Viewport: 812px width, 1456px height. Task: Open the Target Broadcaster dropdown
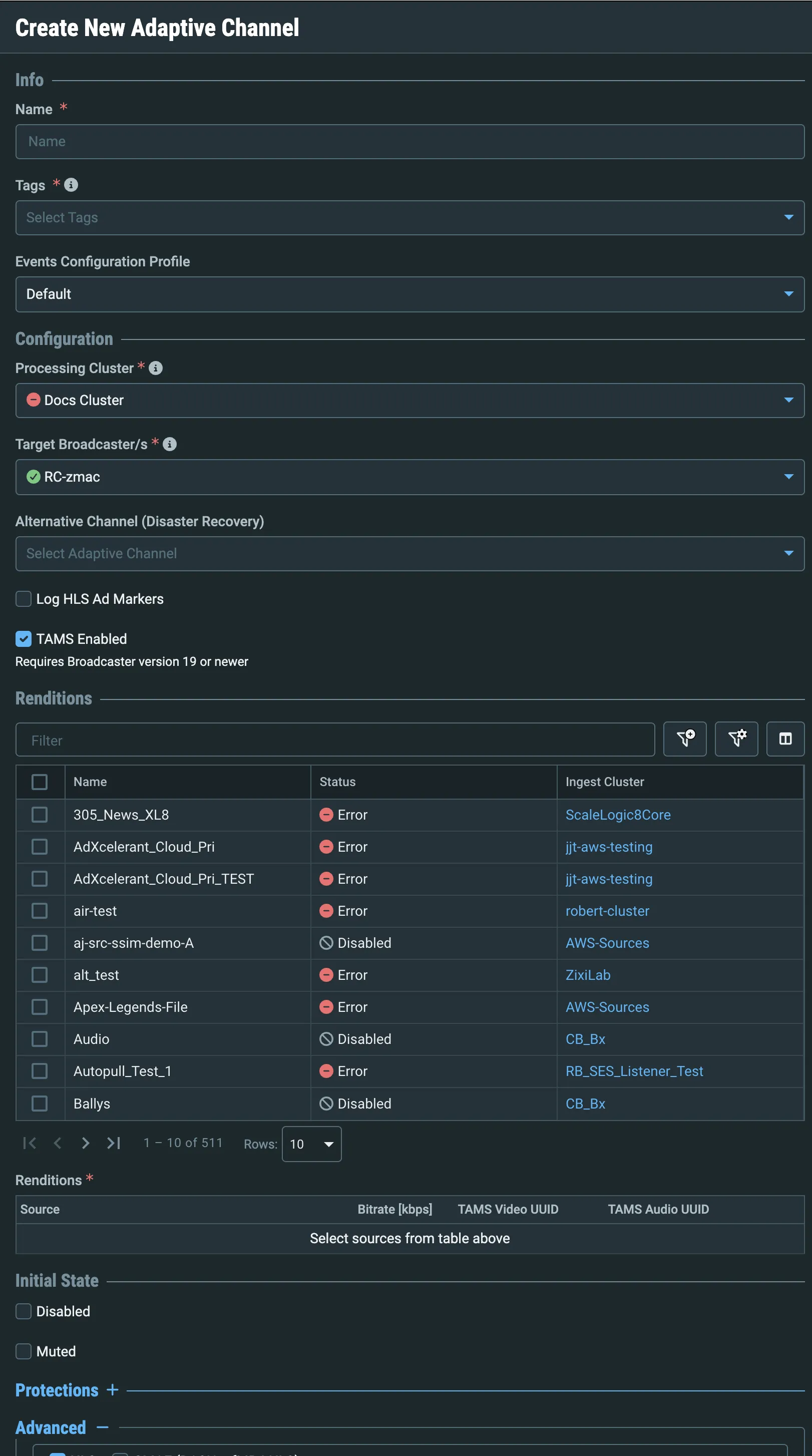point(410,477)
